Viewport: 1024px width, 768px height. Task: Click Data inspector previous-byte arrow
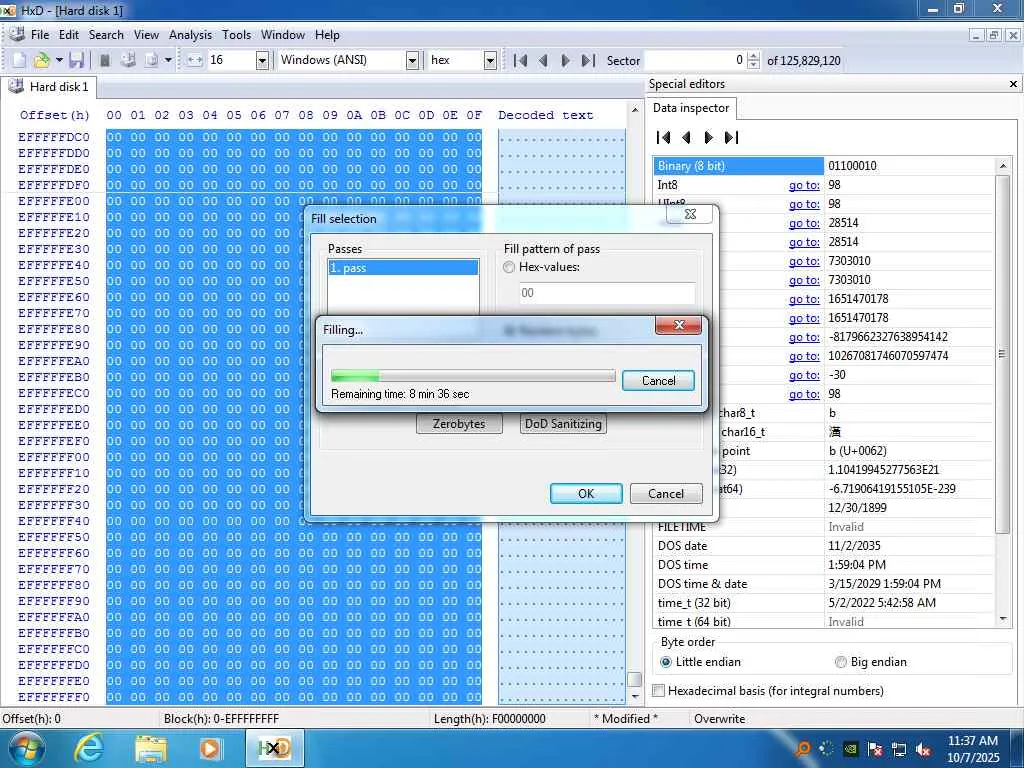(x=686, y=137)
